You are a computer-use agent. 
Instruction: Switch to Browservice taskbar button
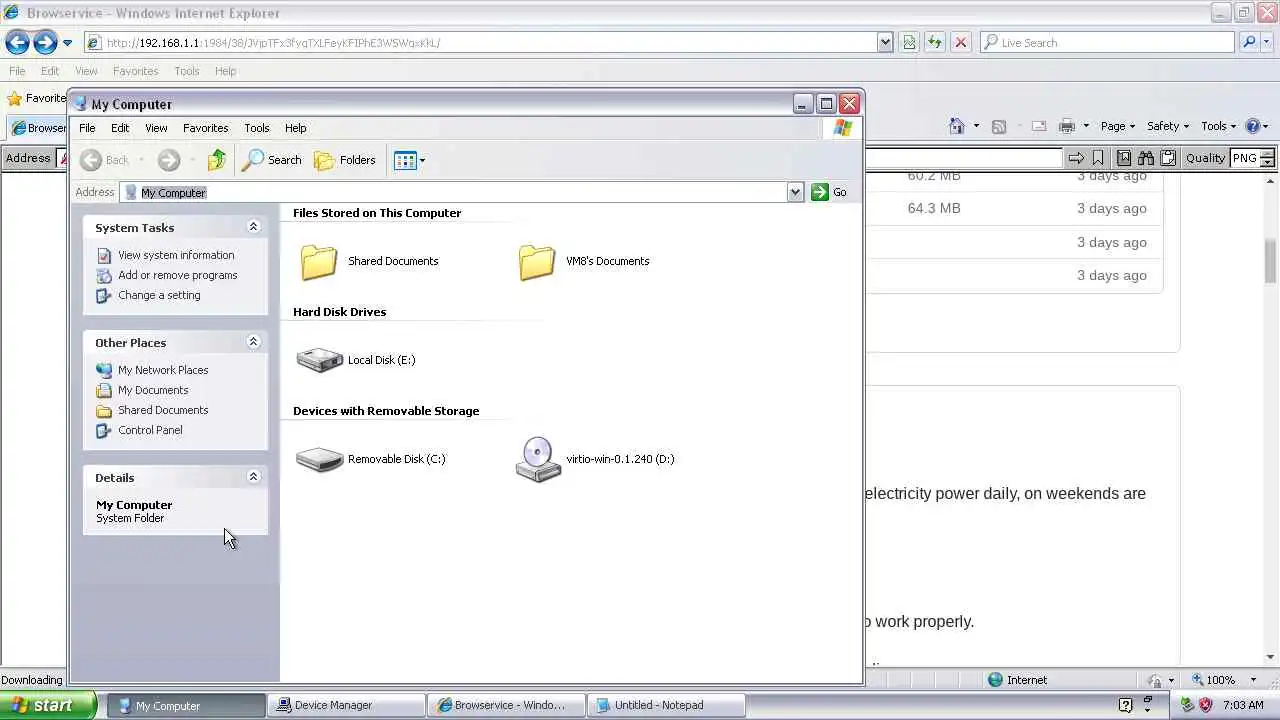pos(508,705)
